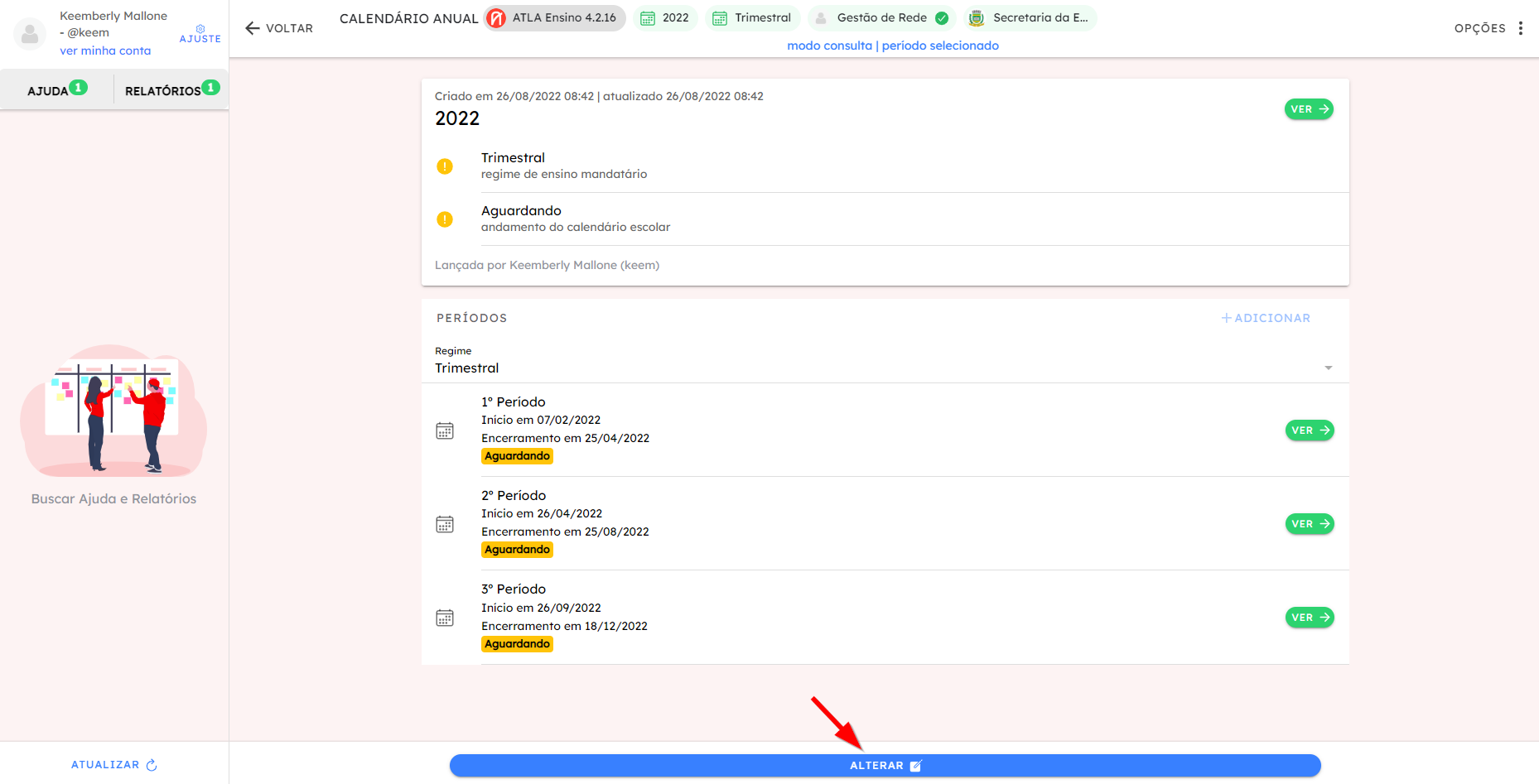1539x784 pixels.
Task: Open AJUSTE settings gear
Action: (x=200, y=34)
